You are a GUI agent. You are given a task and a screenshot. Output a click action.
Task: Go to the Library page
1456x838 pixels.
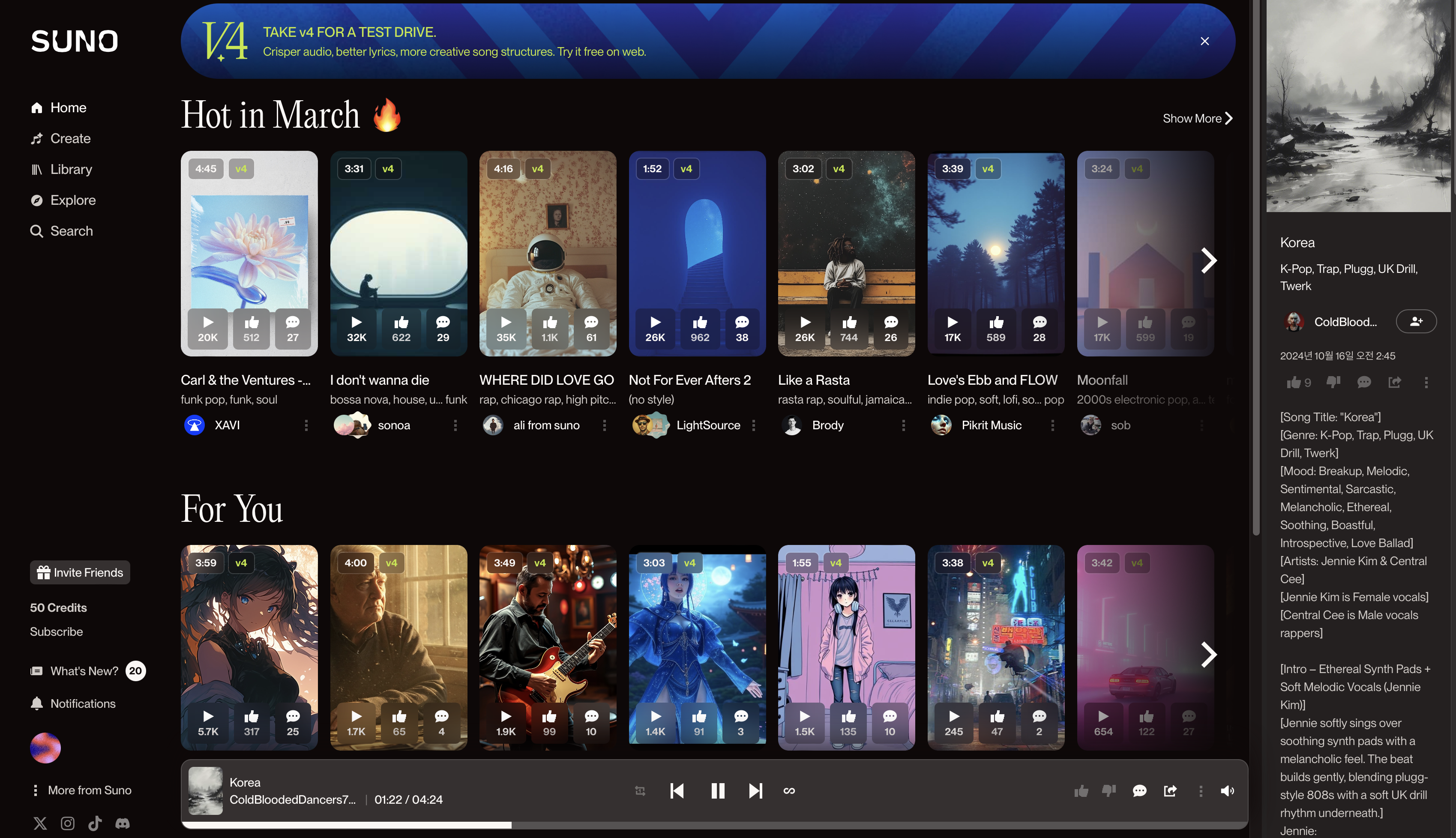click(70, 169)
